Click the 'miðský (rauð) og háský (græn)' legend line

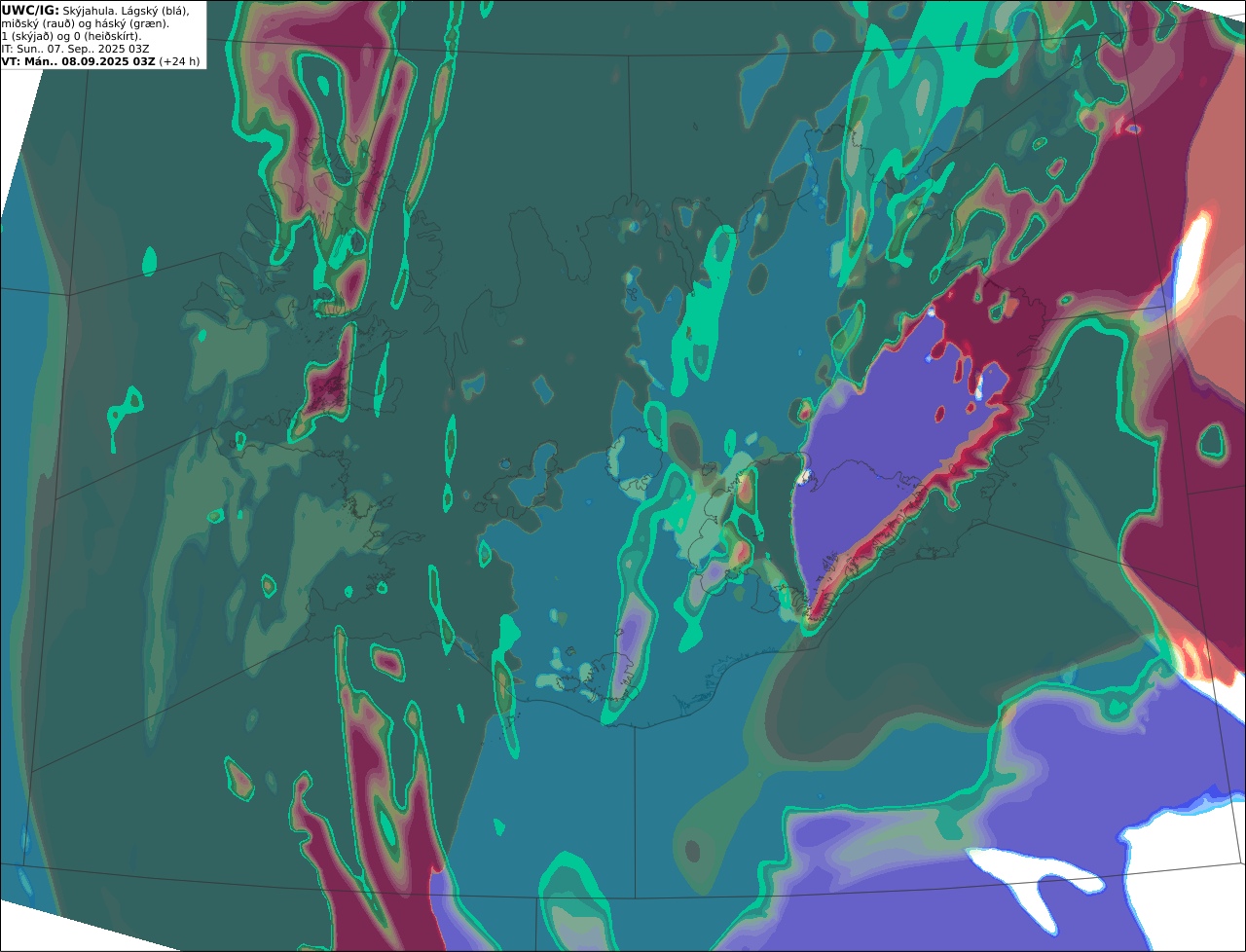pos(85,23)
